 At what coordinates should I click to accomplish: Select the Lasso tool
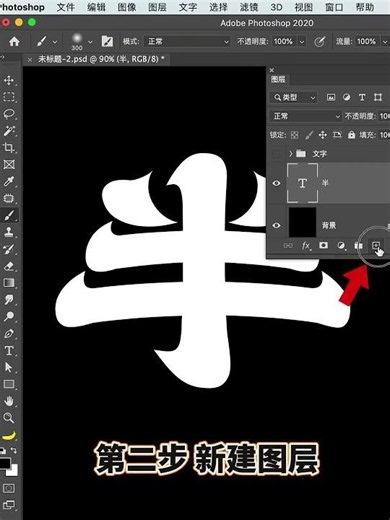pos(9,114)
